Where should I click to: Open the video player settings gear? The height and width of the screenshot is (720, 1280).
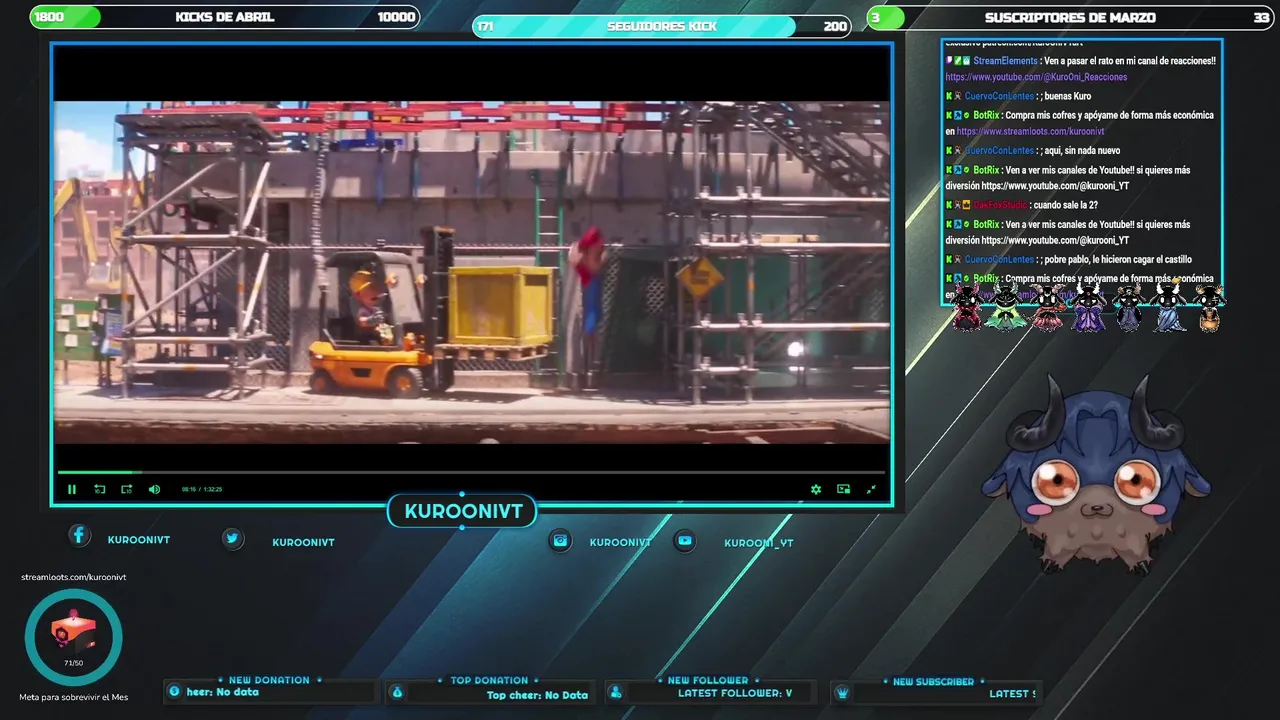pyautogui.click(x=816, y=489)
